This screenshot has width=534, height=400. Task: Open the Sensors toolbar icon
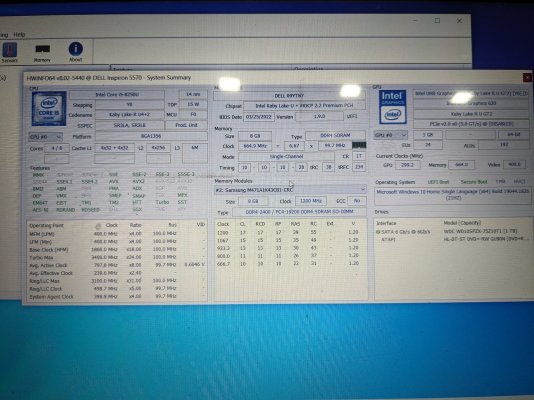click(10, 52)
